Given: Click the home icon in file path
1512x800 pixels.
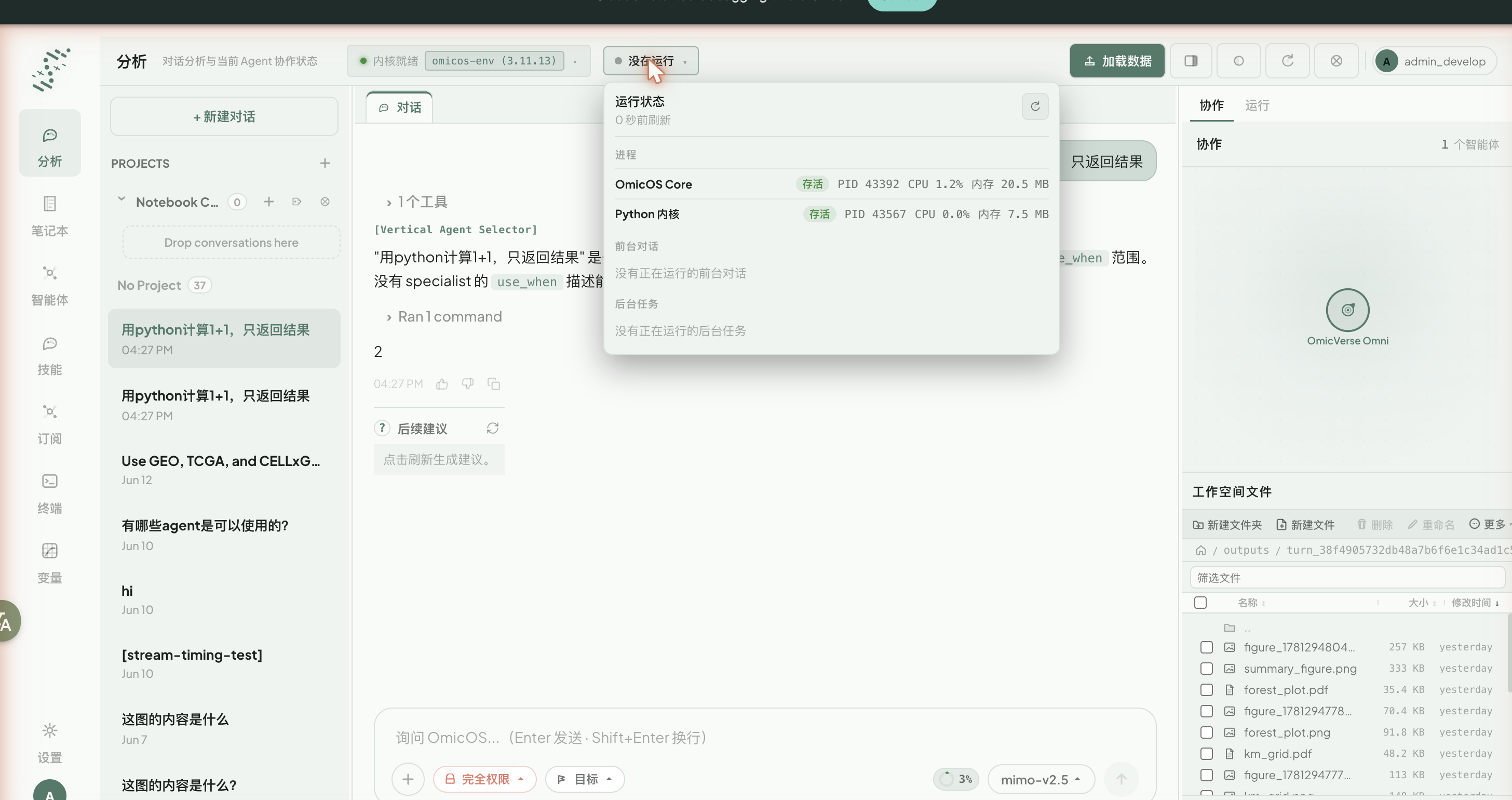Looking at the screenshot, I should [x=1201, y=550].
